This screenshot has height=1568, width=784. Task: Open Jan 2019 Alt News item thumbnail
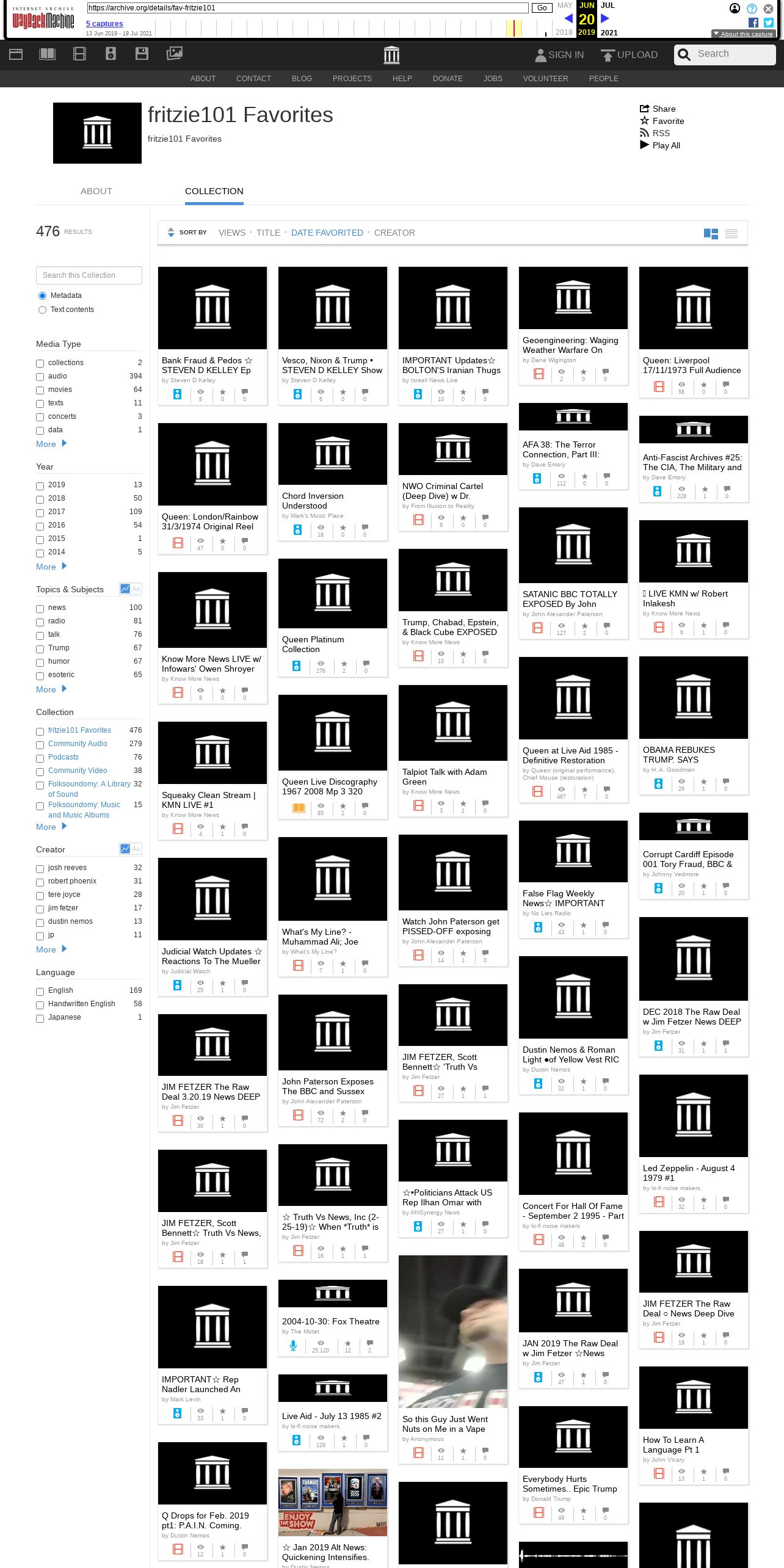click(333, 1503)
